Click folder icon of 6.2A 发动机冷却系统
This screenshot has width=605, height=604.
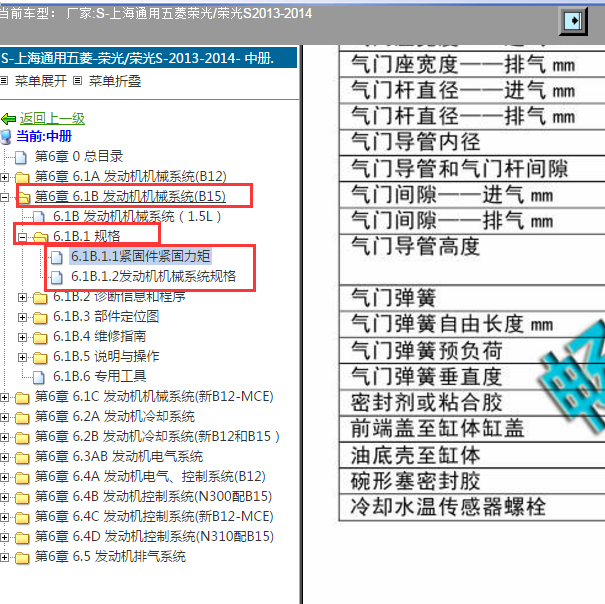[x=22, y=418]
